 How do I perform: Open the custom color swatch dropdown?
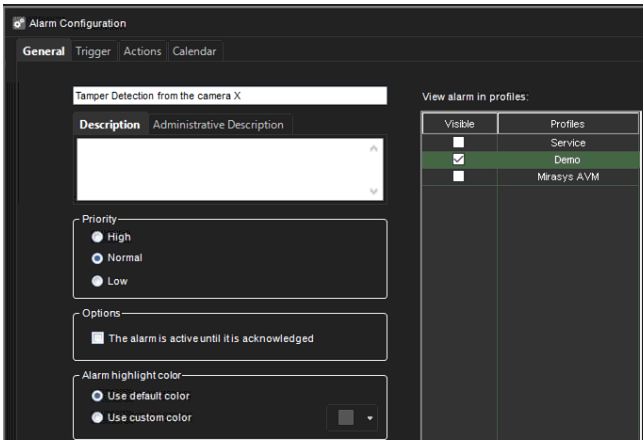pos(367,418)
